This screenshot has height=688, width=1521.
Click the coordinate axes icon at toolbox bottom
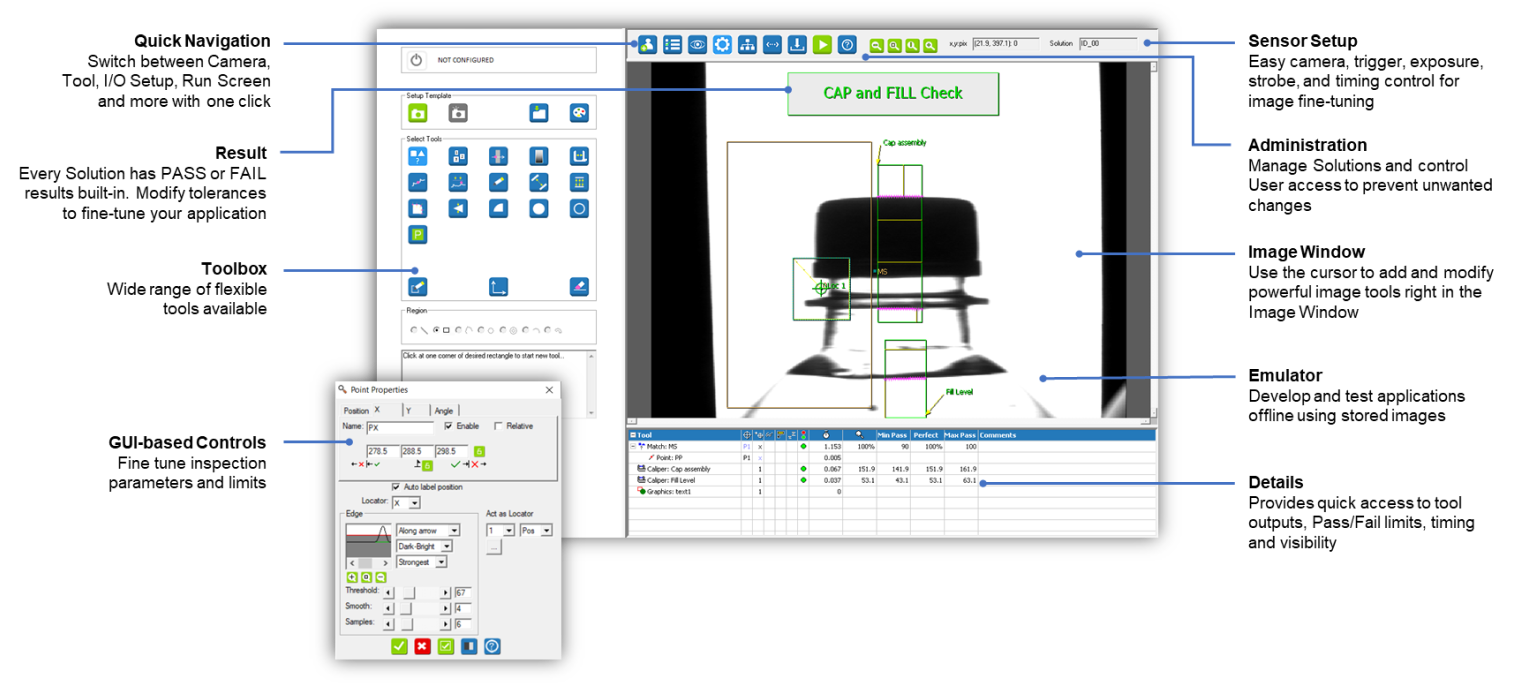(x=499, y=287)
